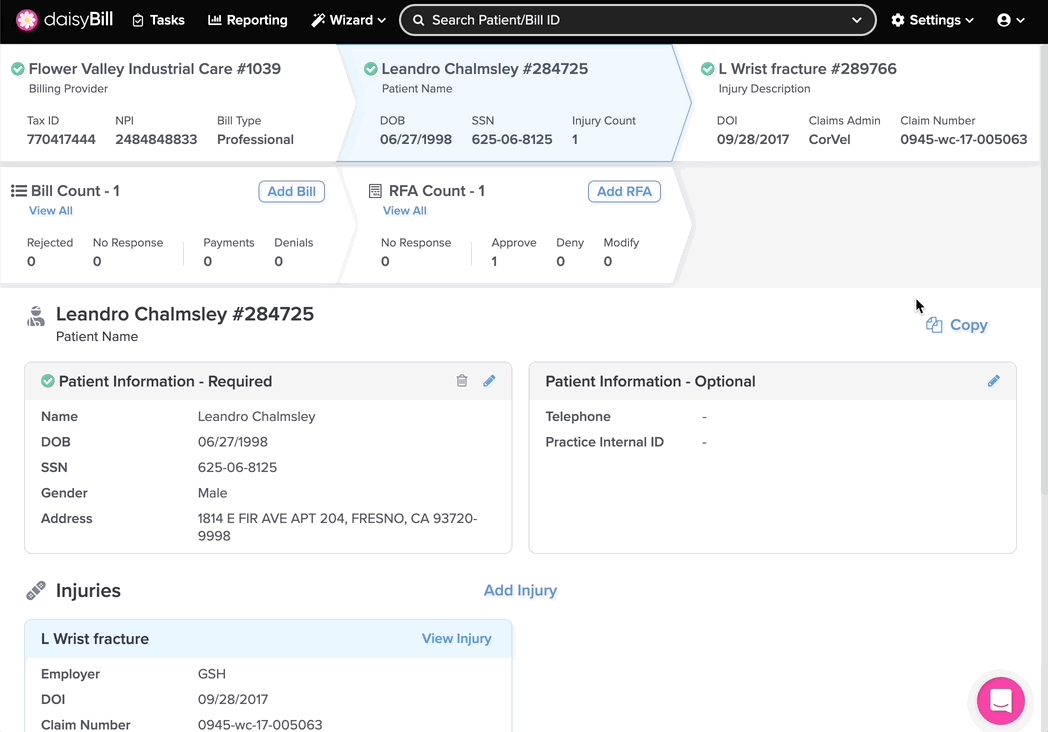Screen dimensions: 1048x732
Task: Click the patient avatar icon beside name
Action: [x=36, y=317]
